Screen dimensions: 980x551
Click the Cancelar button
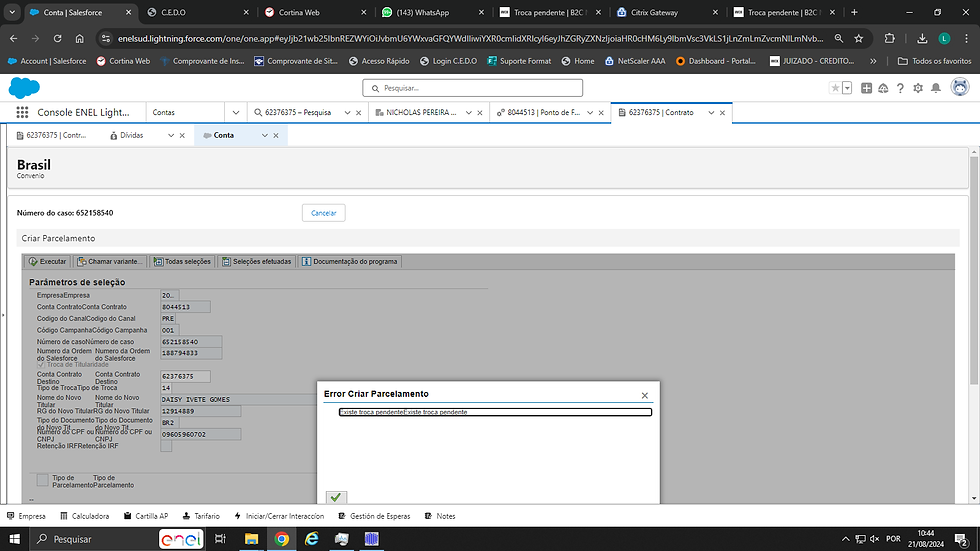pos(323,213)
